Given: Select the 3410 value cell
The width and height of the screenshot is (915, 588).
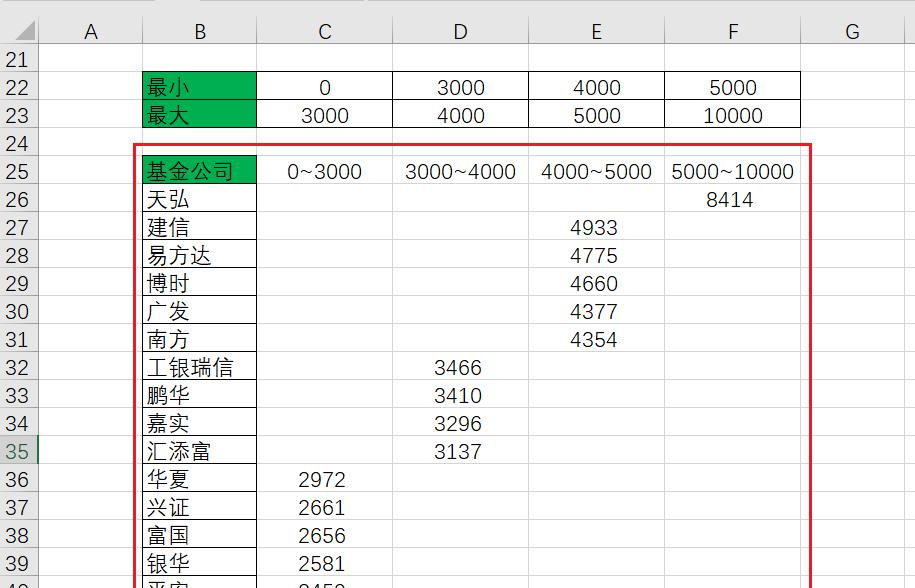Looking at the screenshot, I should [460, 394].
